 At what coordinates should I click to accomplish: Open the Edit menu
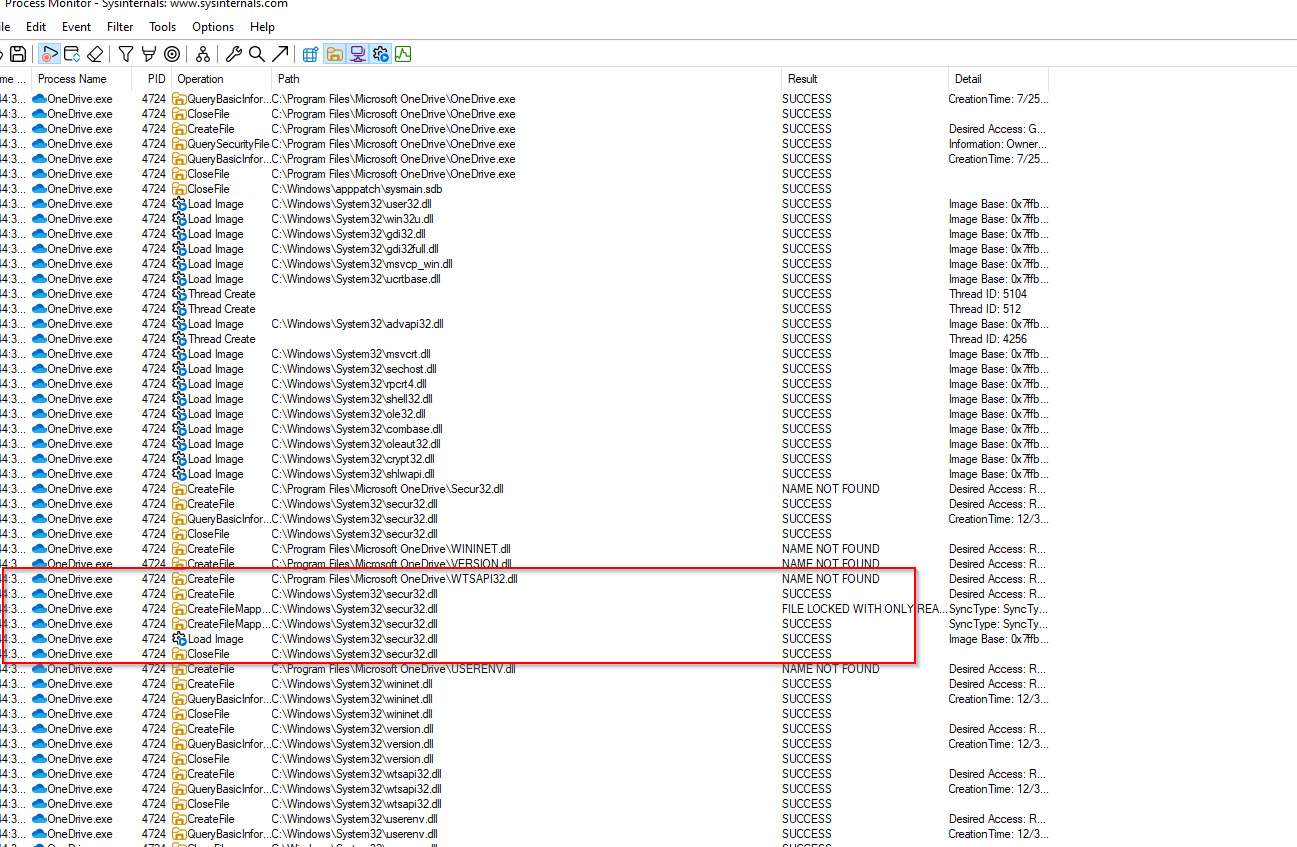click(x=36, y=27)
